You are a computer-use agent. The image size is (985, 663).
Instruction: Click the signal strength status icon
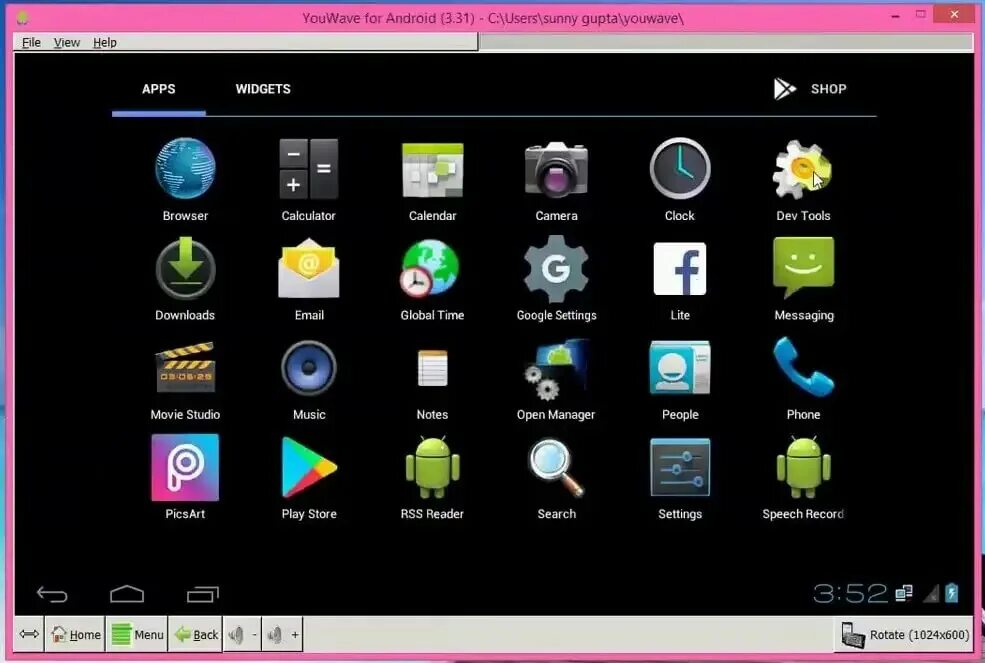coord(930,593)
